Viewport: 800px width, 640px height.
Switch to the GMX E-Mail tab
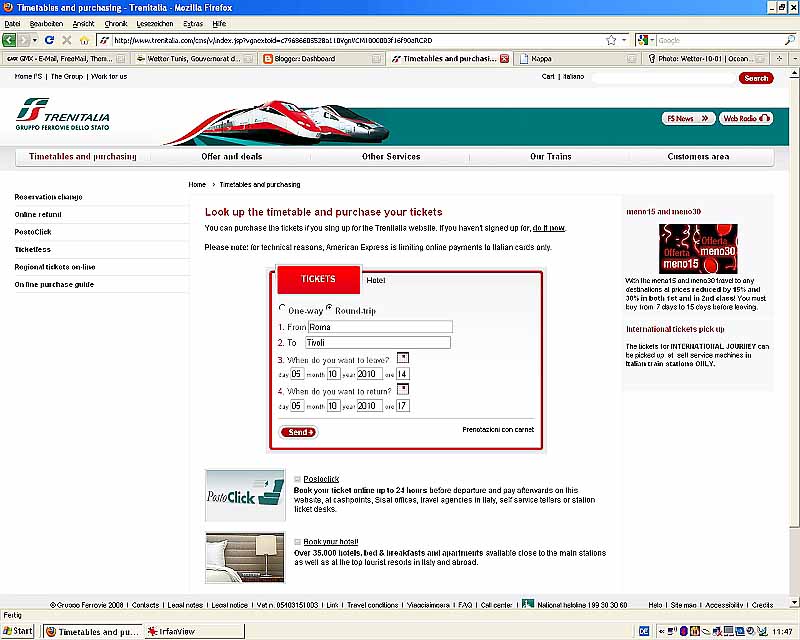coord(65,59)
